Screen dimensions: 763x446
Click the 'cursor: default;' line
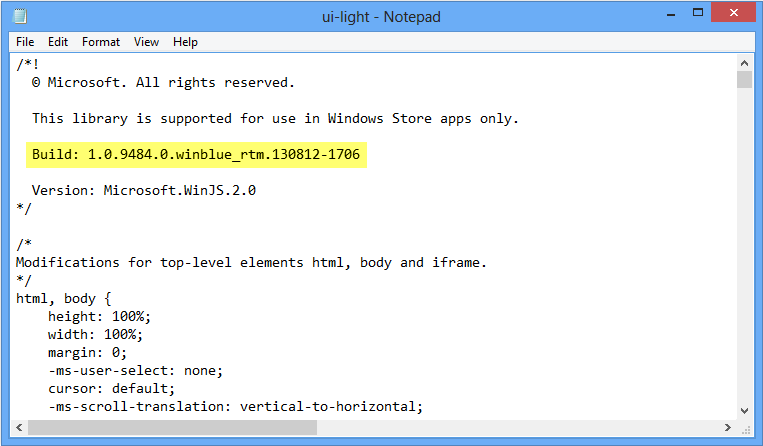click(111, 389)
